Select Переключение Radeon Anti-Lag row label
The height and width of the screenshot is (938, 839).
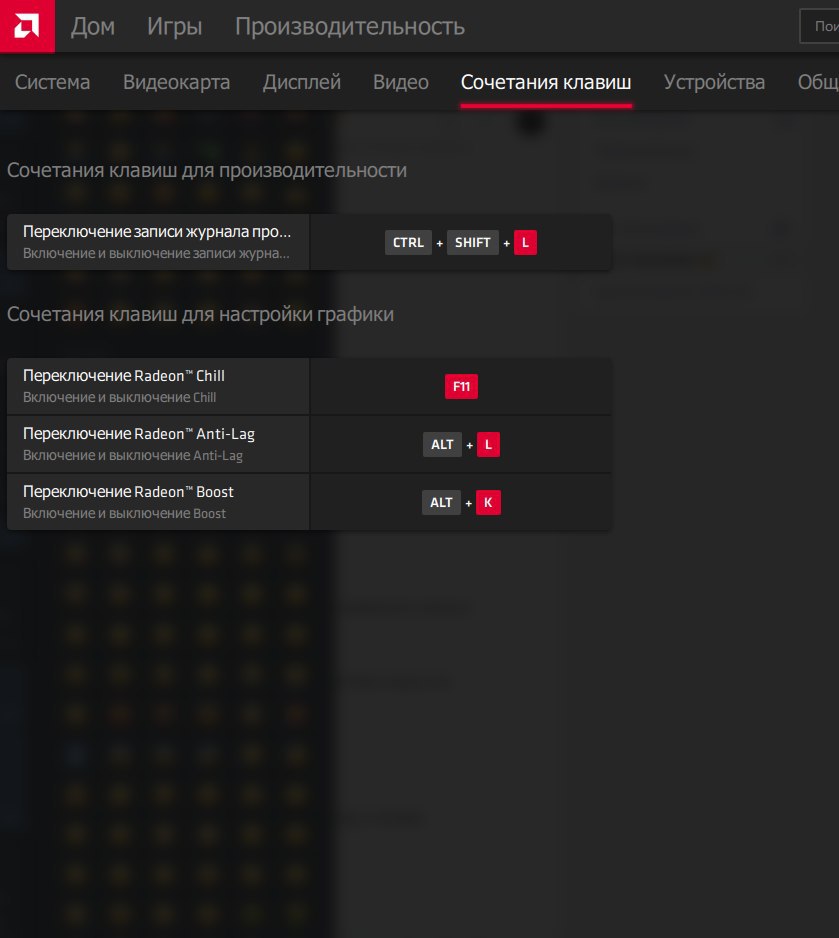[139, 434]
